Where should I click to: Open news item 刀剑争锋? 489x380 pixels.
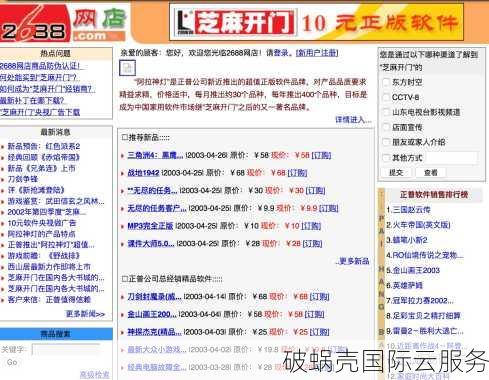[x=23, y=179]
